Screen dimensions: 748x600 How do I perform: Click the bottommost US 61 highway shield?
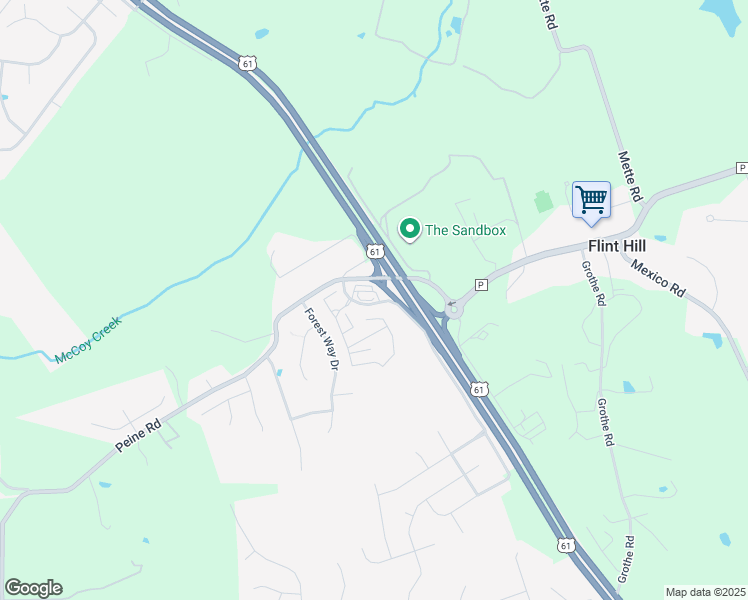pyautogui.click(x=566, y=545)
